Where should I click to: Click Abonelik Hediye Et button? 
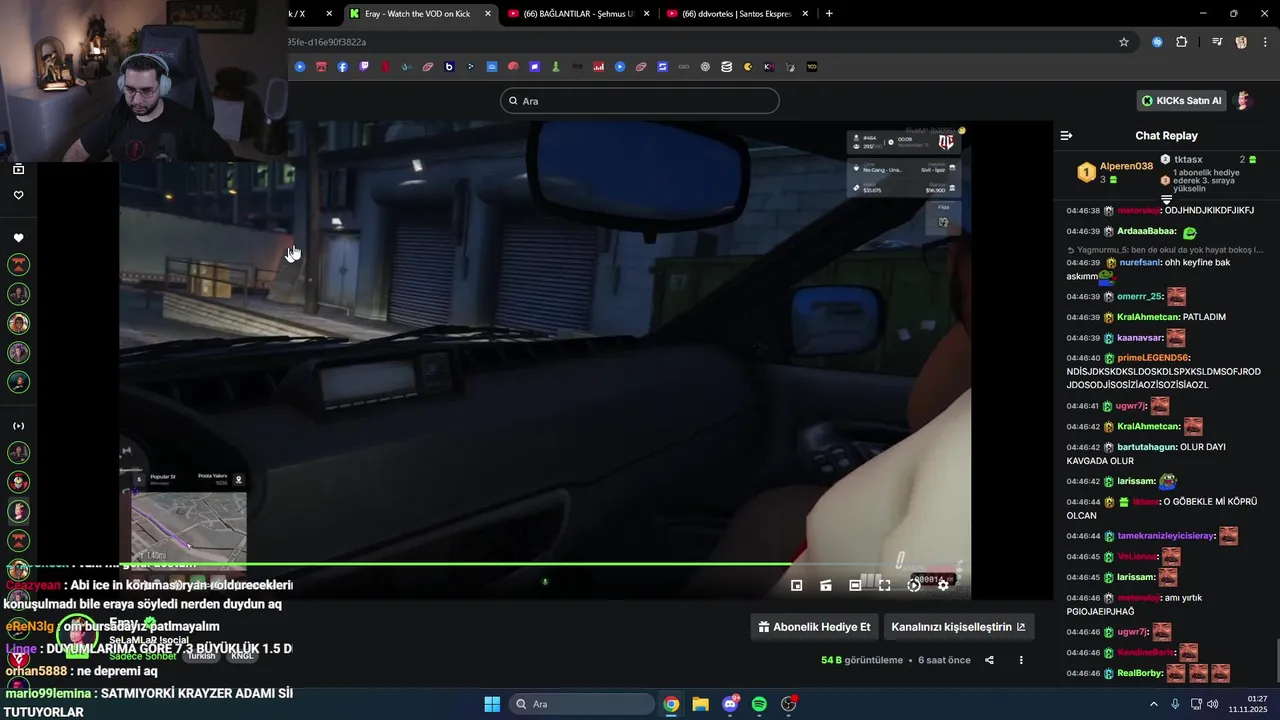click(814, 627)
